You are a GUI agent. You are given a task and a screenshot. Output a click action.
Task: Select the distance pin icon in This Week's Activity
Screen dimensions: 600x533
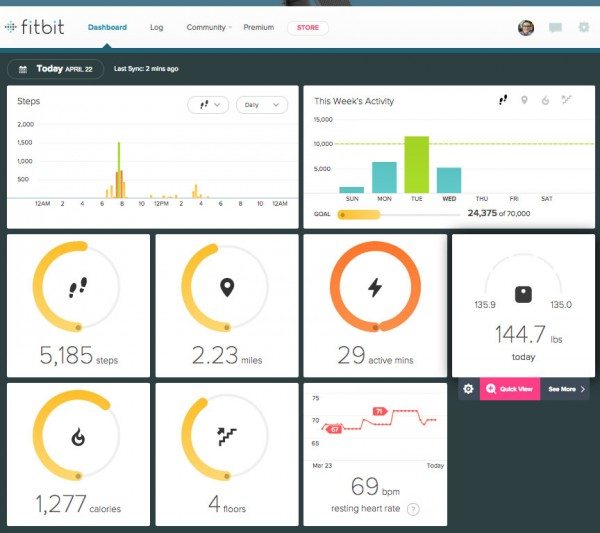[x=524, y=100]
